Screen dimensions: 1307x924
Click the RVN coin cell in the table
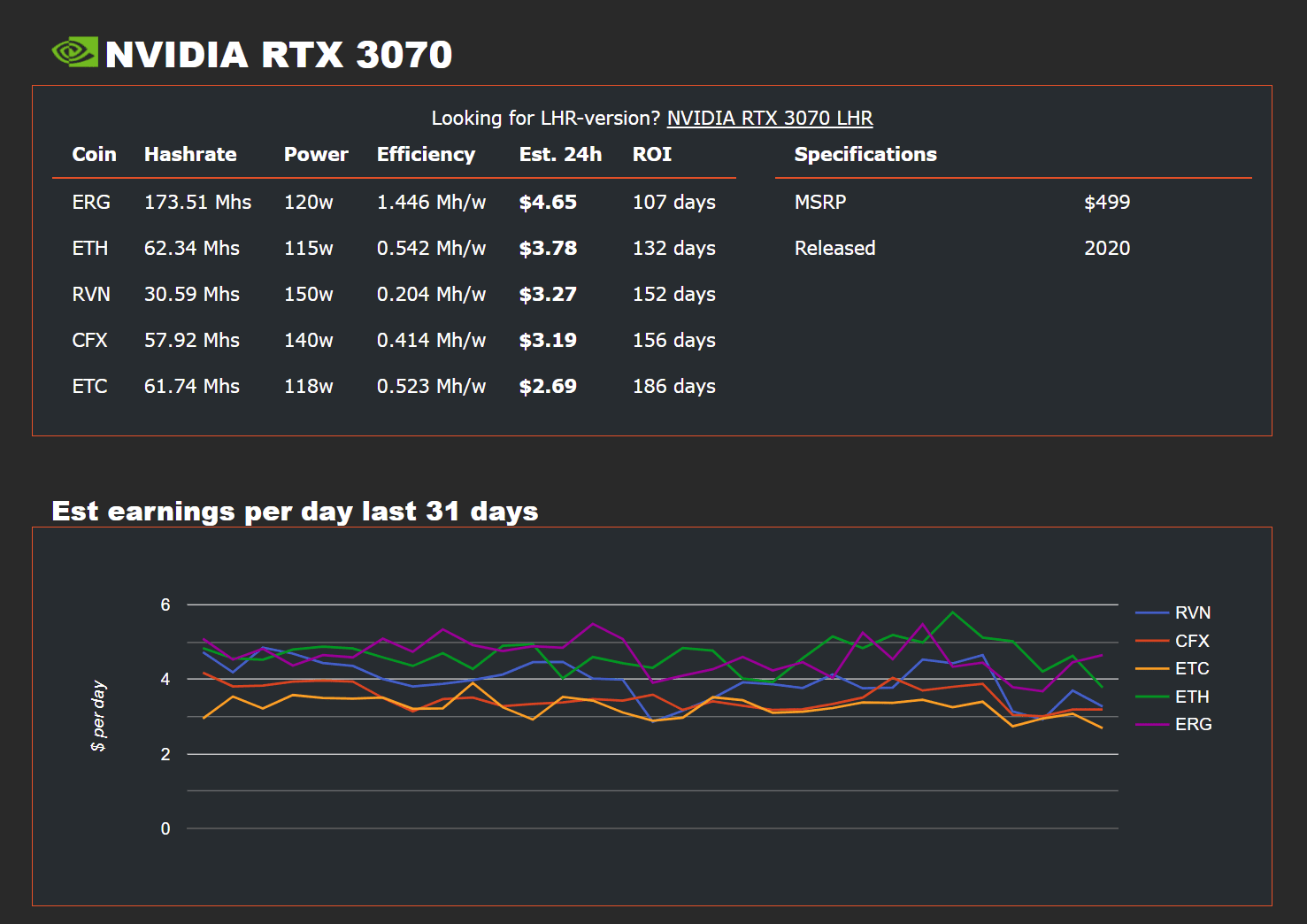pyautogui.click(x=91, y=294)
